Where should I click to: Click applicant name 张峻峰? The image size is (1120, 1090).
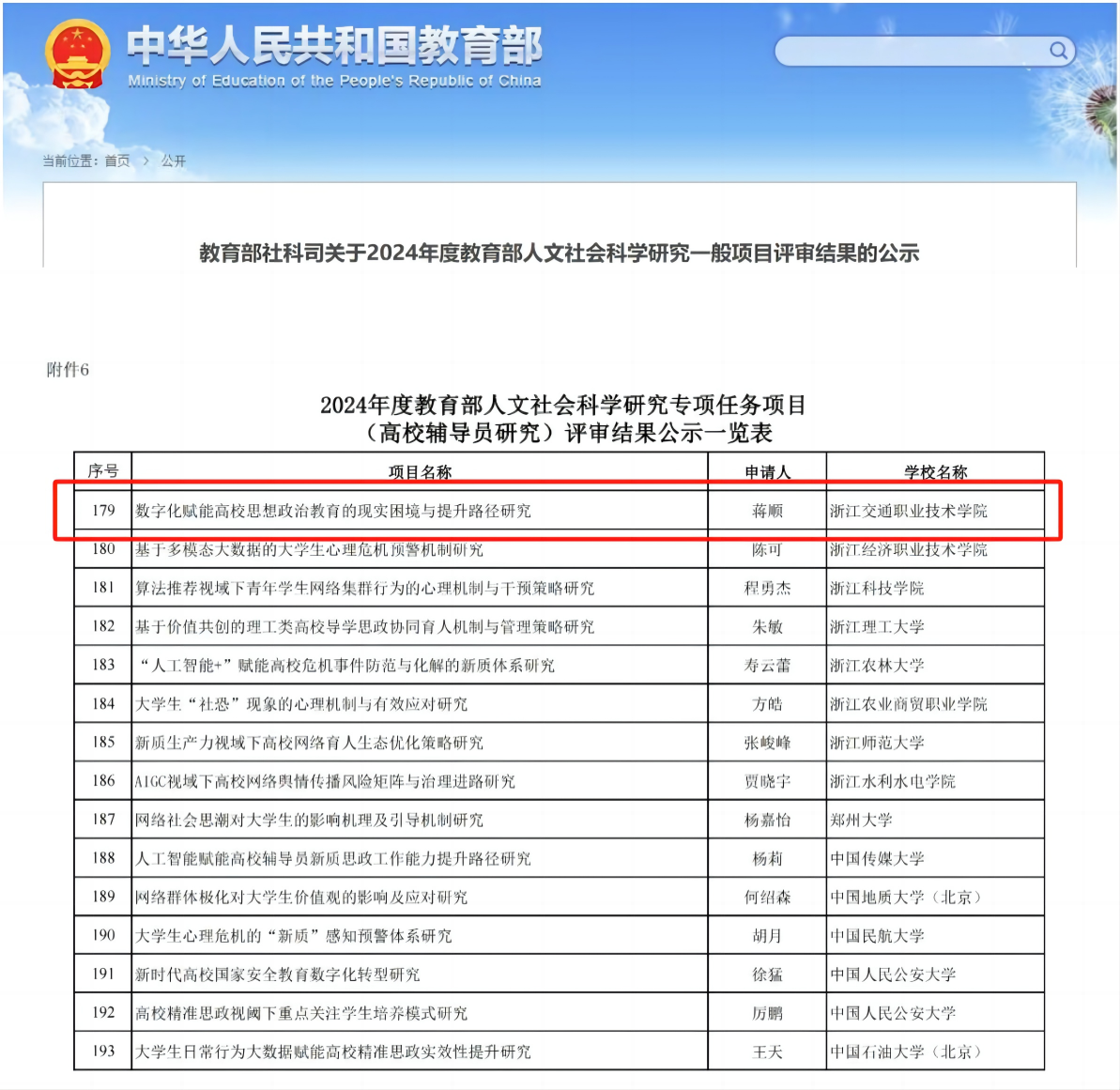pos(767,743)
